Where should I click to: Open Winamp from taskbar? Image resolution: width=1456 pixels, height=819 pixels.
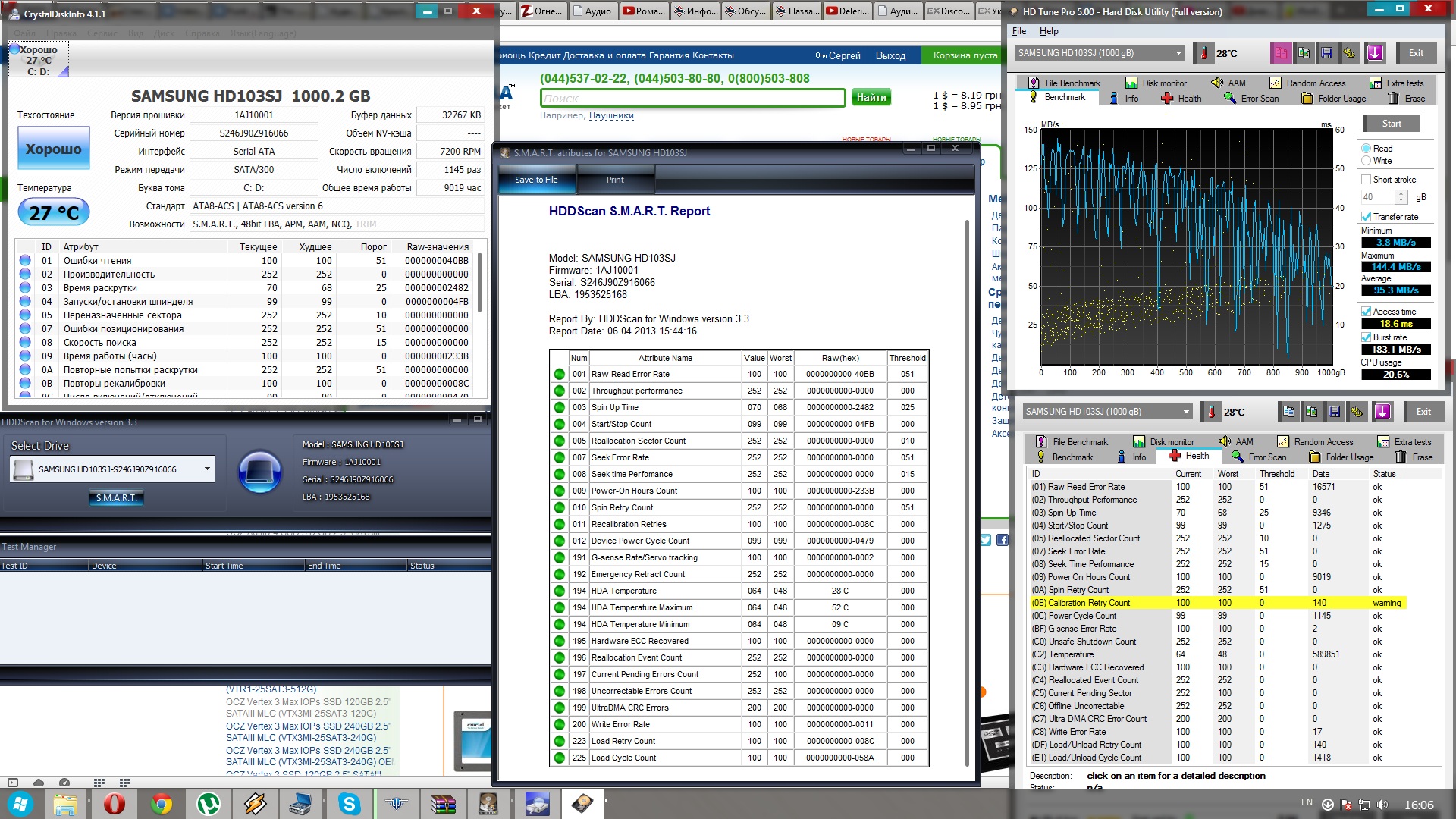pos(255,804)
